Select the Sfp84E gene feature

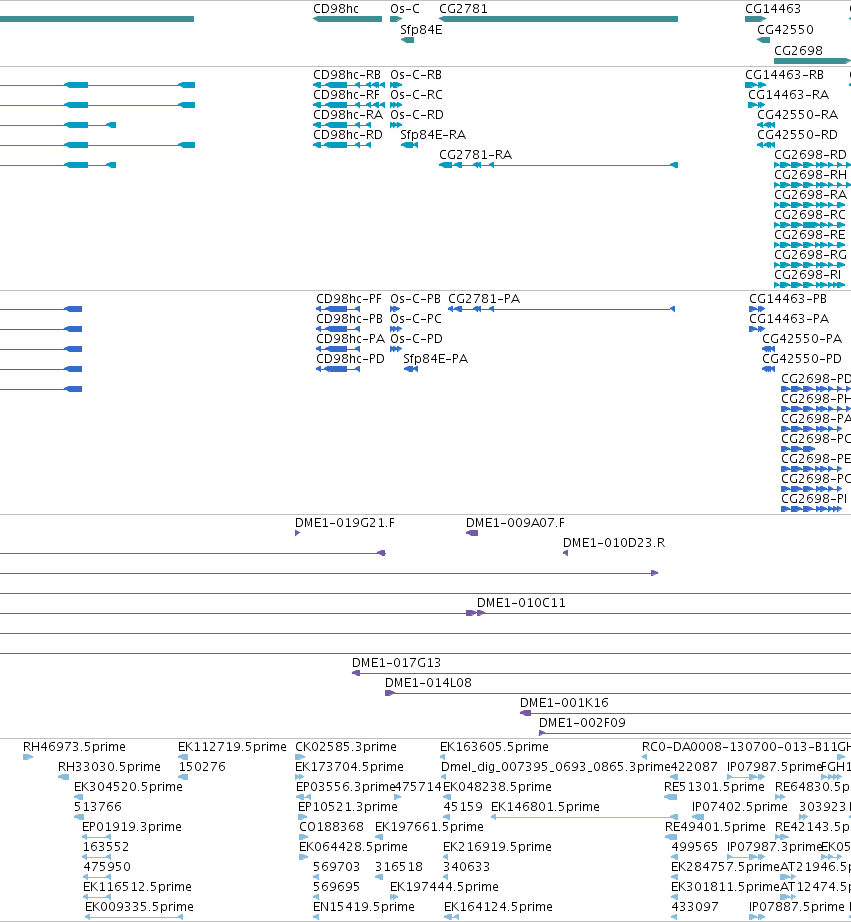pyautogui.click(x=407, y=40)
